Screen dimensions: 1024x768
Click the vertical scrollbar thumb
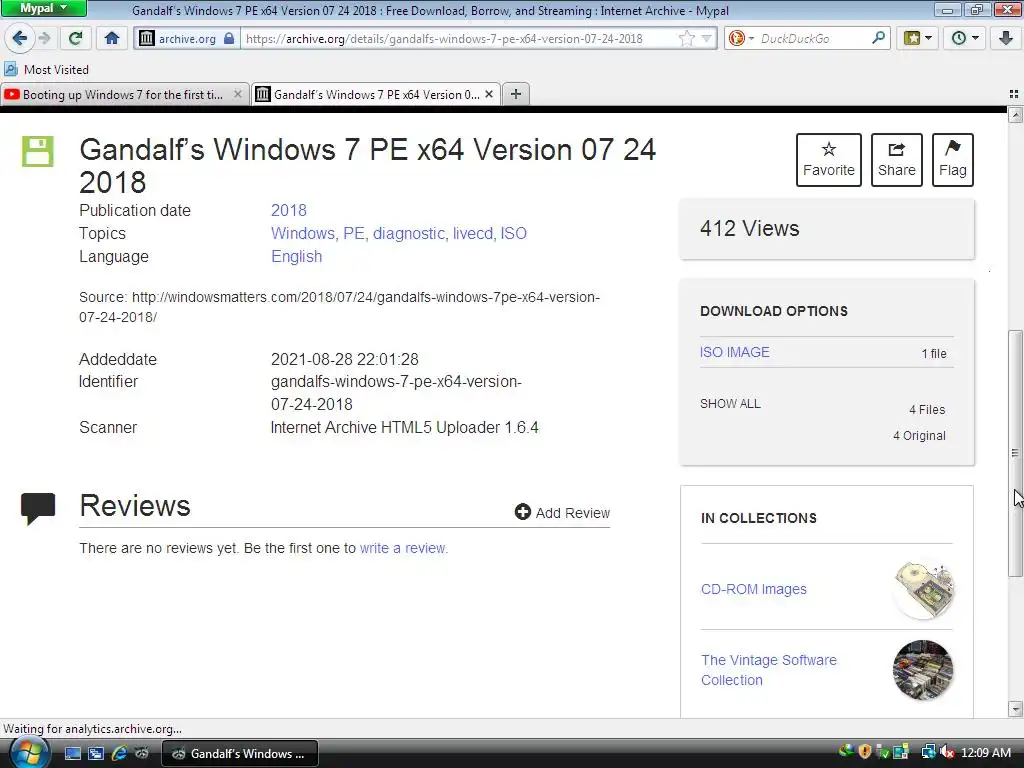pos(1015,453)
